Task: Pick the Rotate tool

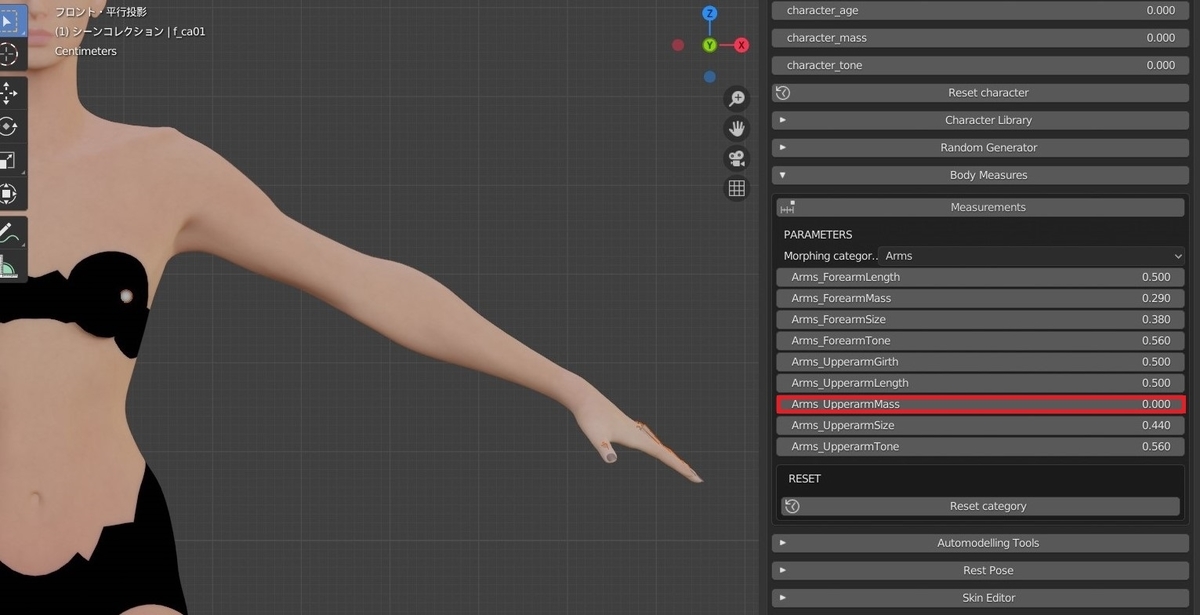Action: pyautogui.click(x=10, y=126)
